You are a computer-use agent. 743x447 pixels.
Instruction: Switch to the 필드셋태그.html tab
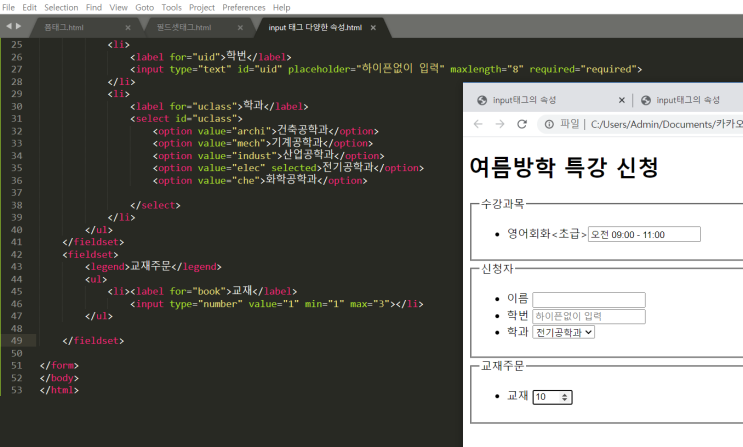[184, 27]
